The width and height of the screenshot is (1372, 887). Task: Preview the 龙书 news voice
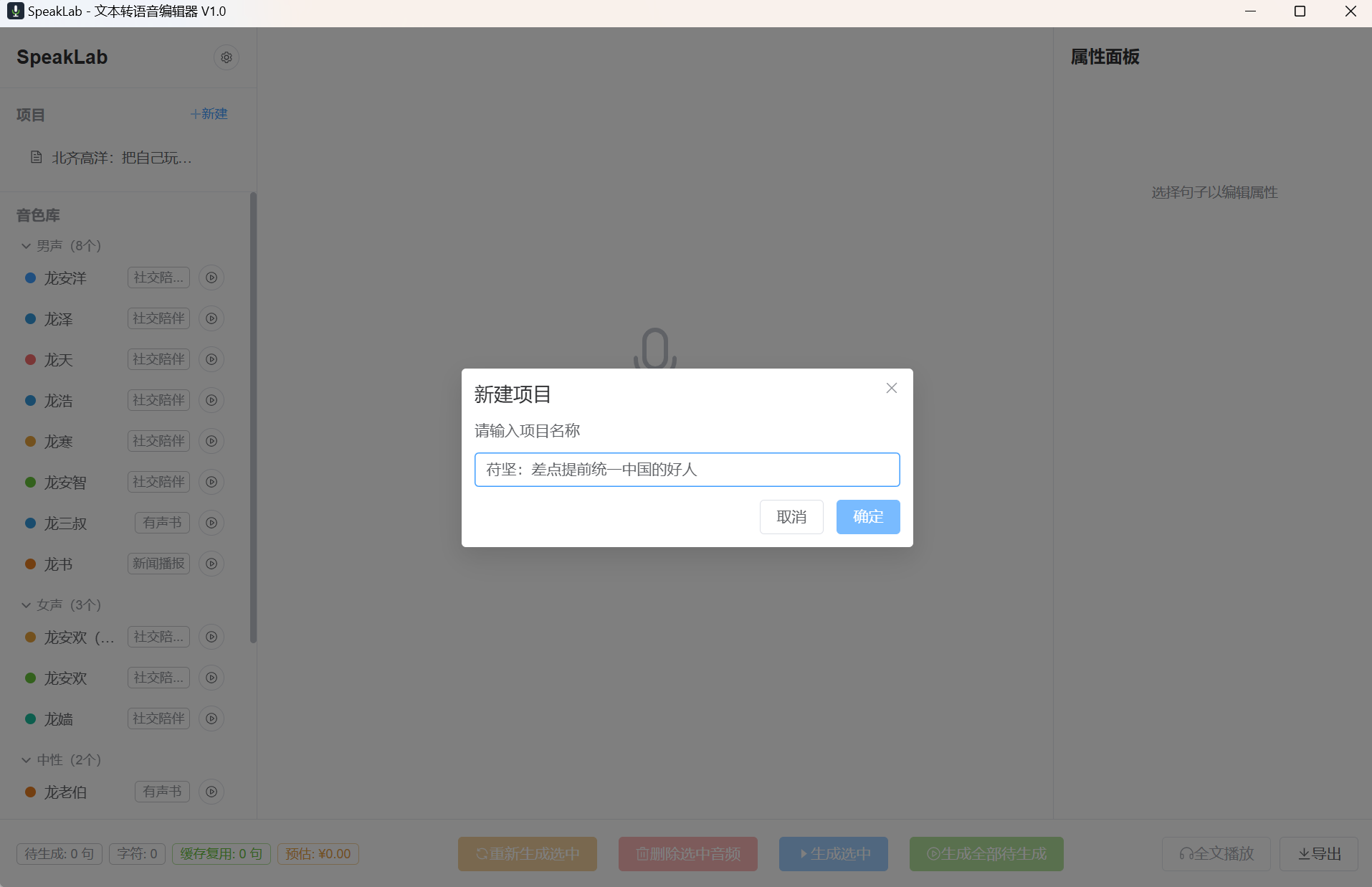(211, 564)
